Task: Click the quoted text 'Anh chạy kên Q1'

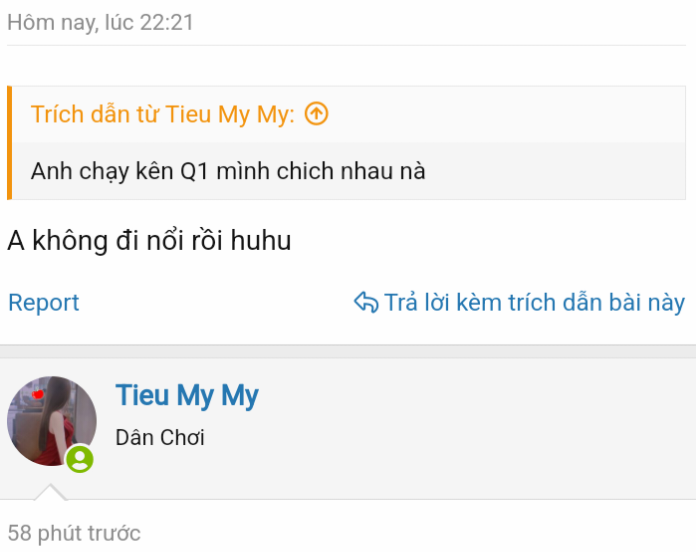Action: [120, 171]
